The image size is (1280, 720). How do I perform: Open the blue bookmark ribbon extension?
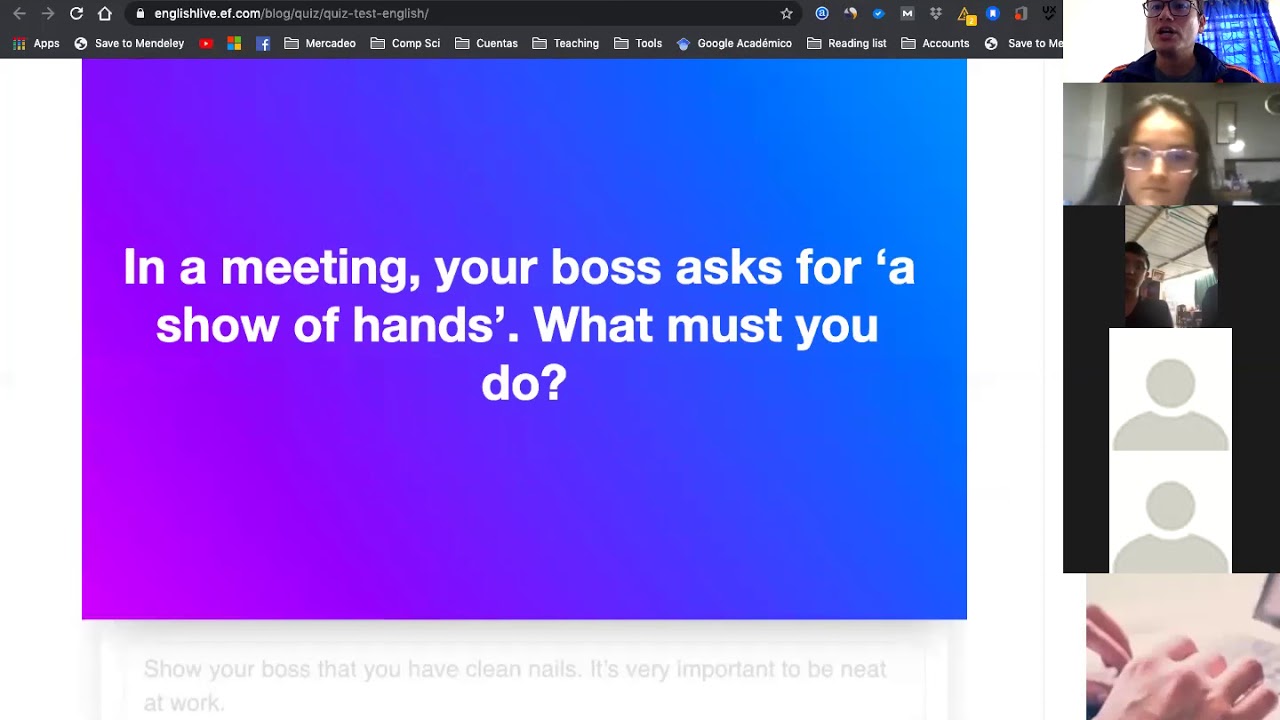click(x=993, y=14)
